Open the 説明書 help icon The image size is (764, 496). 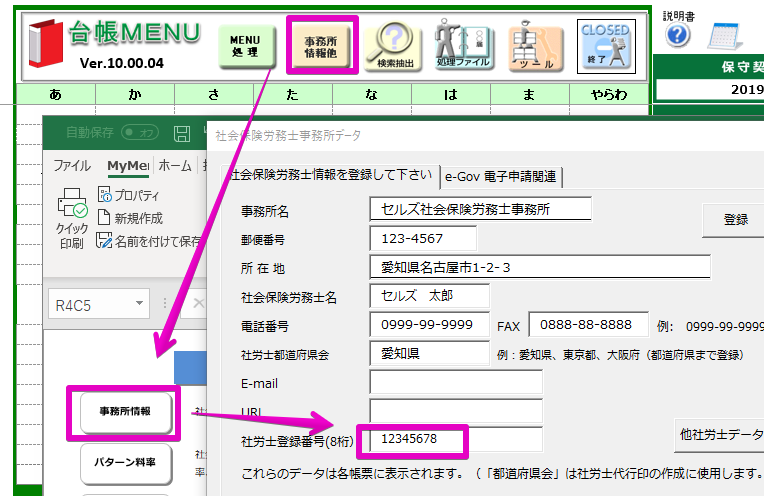tap(678, 35)
